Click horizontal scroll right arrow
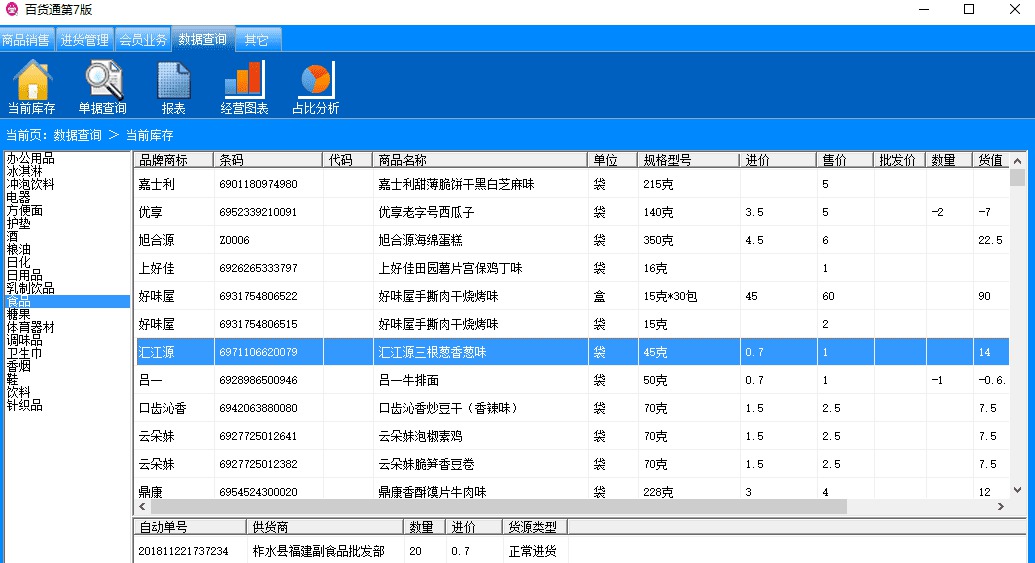The image size is (1035, 563). pyautogui.click(x=1001, y=506)
